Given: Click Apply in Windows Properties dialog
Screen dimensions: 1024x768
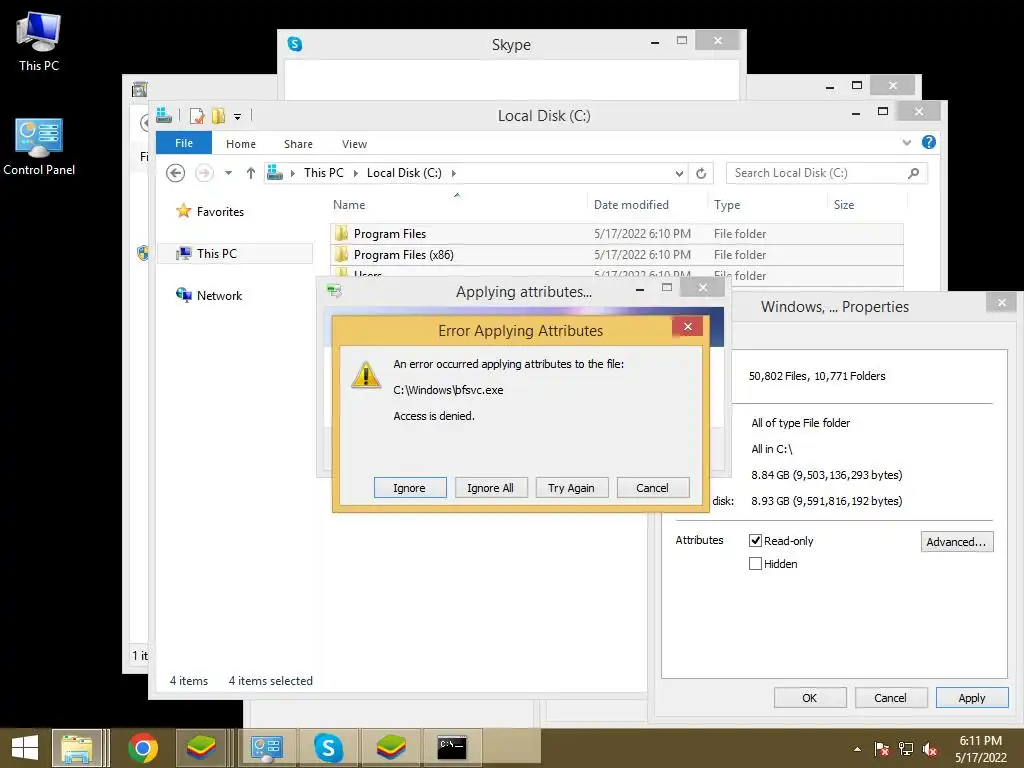Looking at the screenshot, I should tap(972, 697).
